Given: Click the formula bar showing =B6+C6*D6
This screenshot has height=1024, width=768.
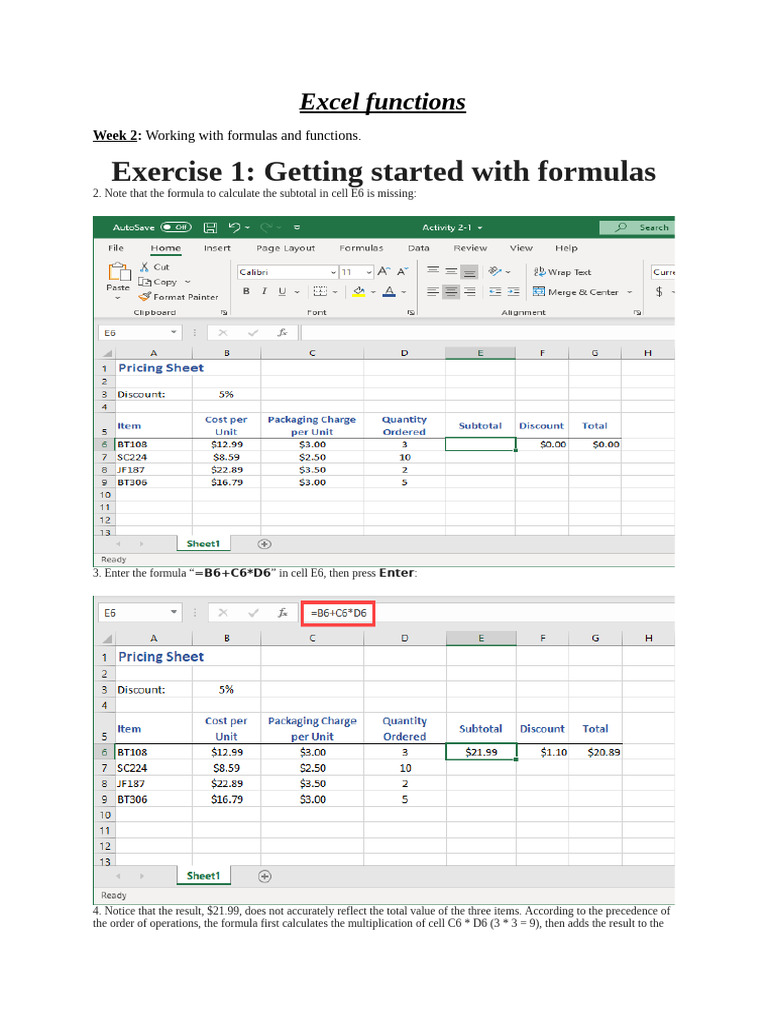Looking at the screenshot, I should [487, 613].
